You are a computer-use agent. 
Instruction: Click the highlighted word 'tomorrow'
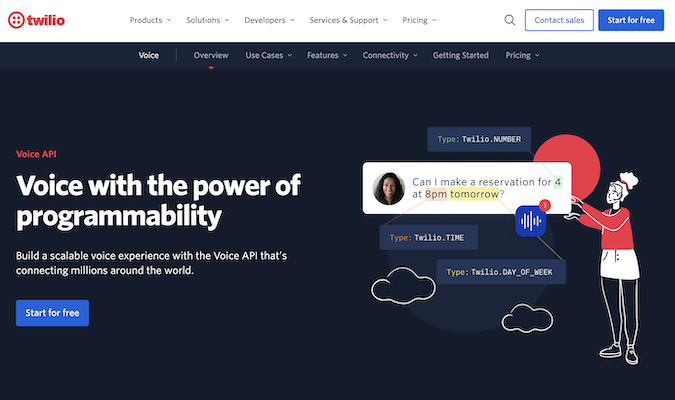click(474, 194)
